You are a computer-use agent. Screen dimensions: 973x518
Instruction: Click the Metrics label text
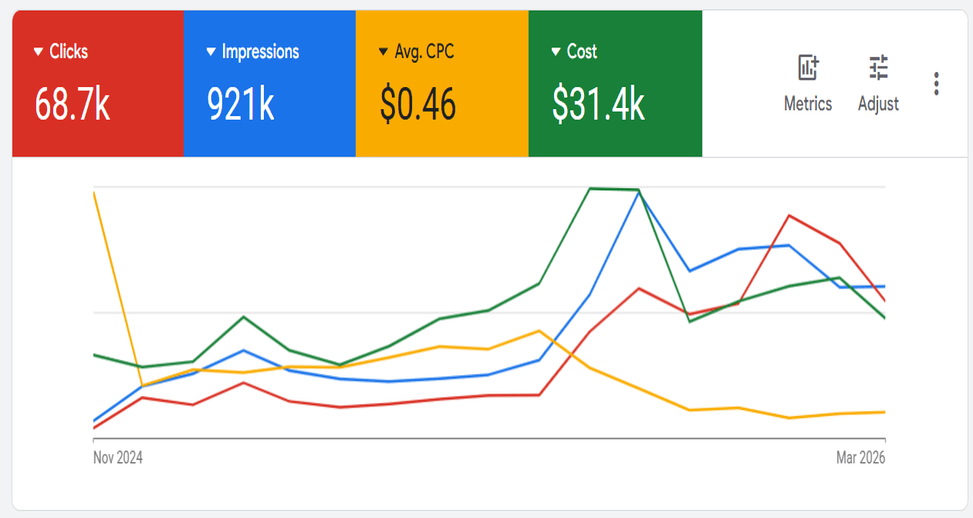tap(808, 104)
